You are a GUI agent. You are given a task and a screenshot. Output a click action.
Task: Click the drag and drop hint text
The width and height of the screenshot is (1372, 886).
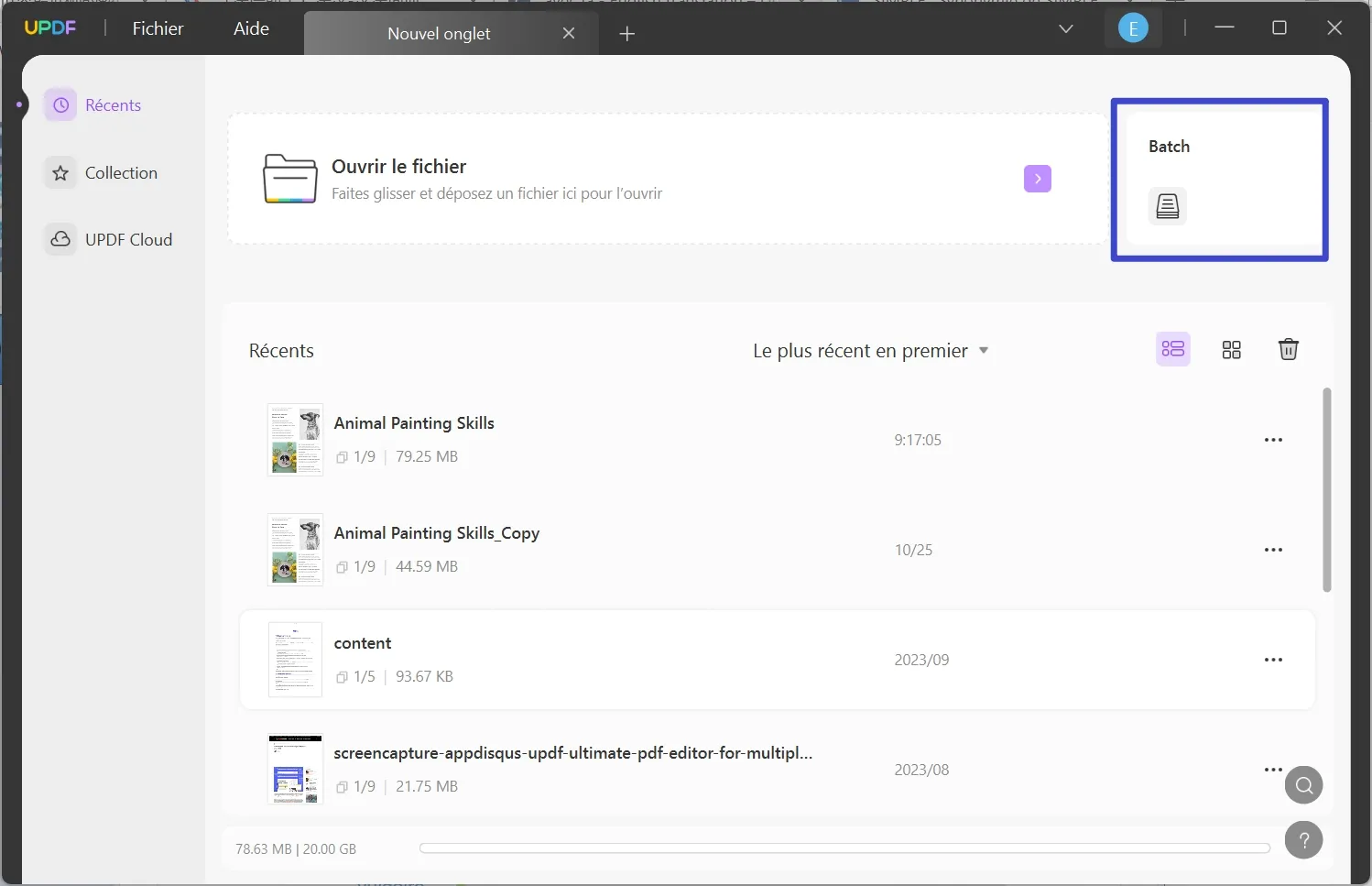coord(496,193)
